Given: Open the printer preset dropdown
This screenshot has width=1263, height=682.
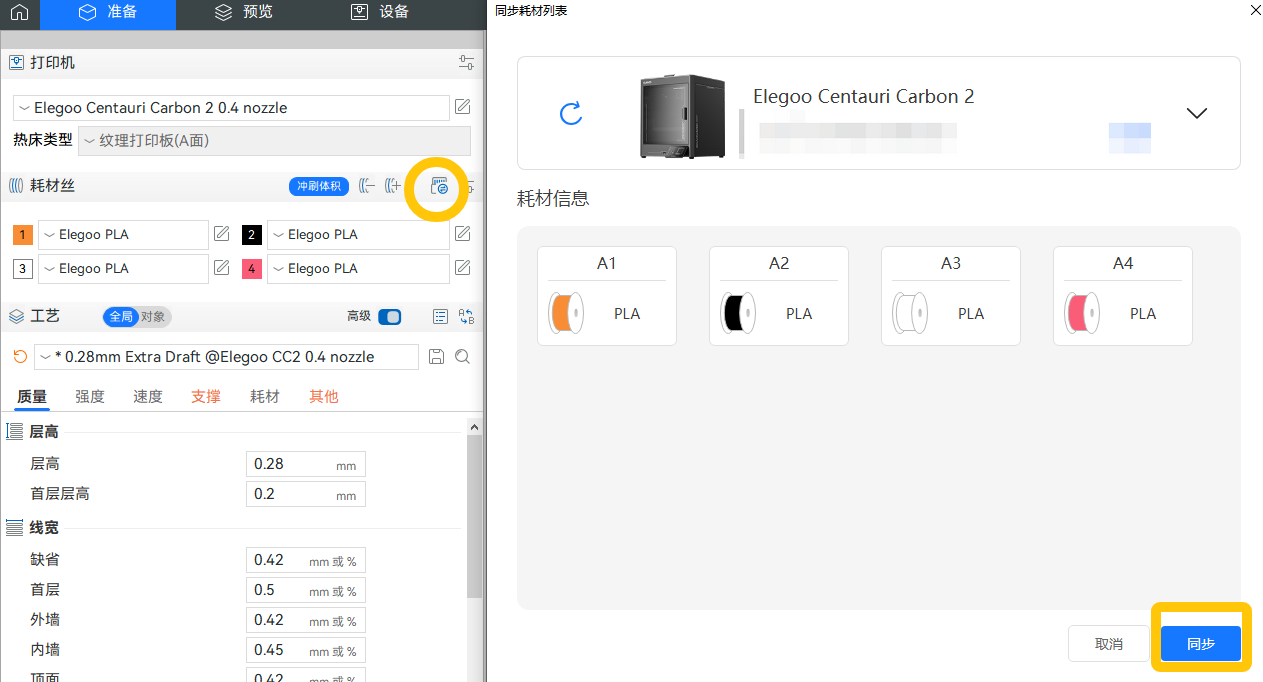Looking at the screenshot, I should (x=231, y=107).
